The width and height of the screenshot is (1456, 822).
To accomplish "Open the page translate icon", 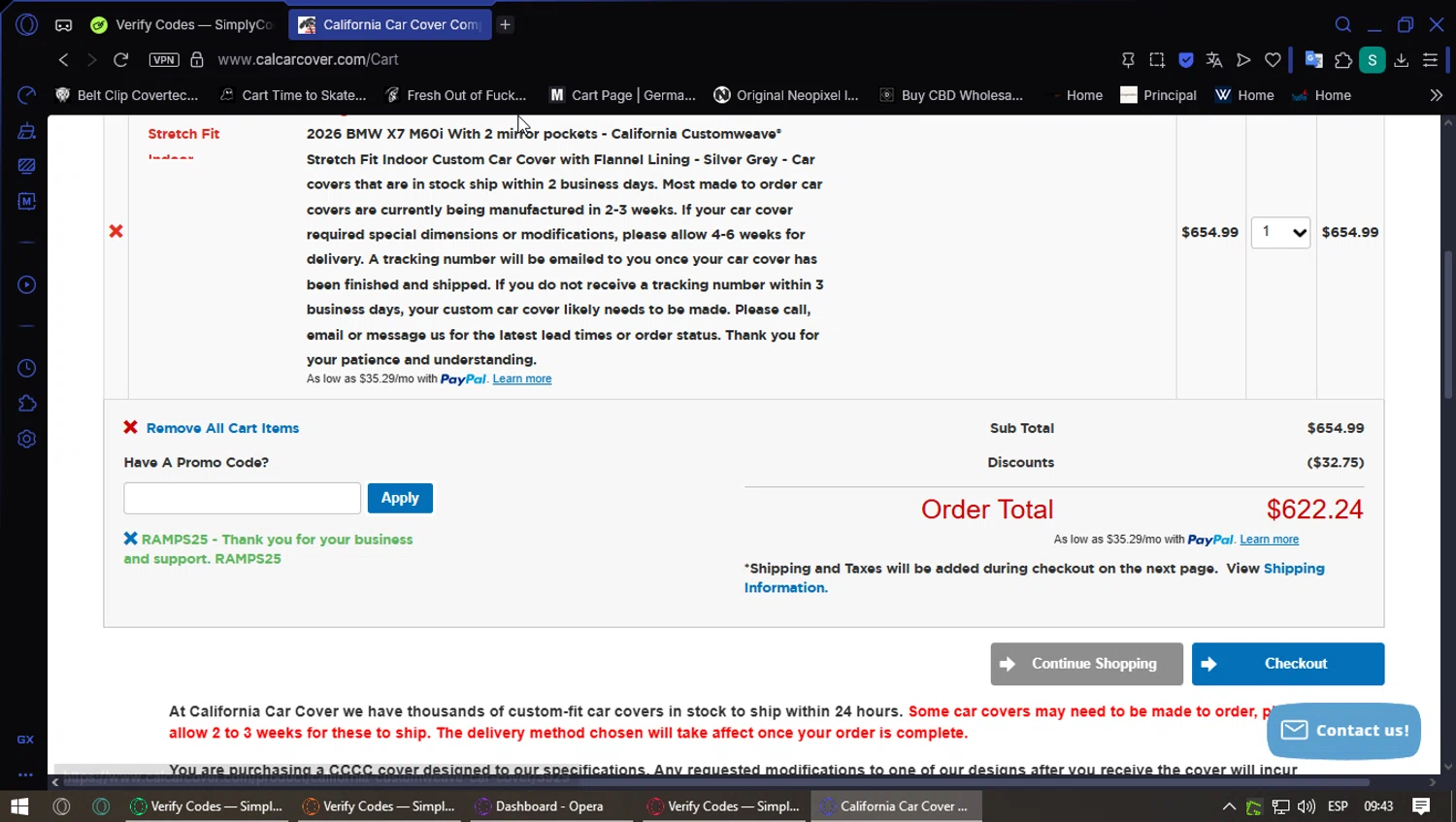I will click(x=1214, y=60).
